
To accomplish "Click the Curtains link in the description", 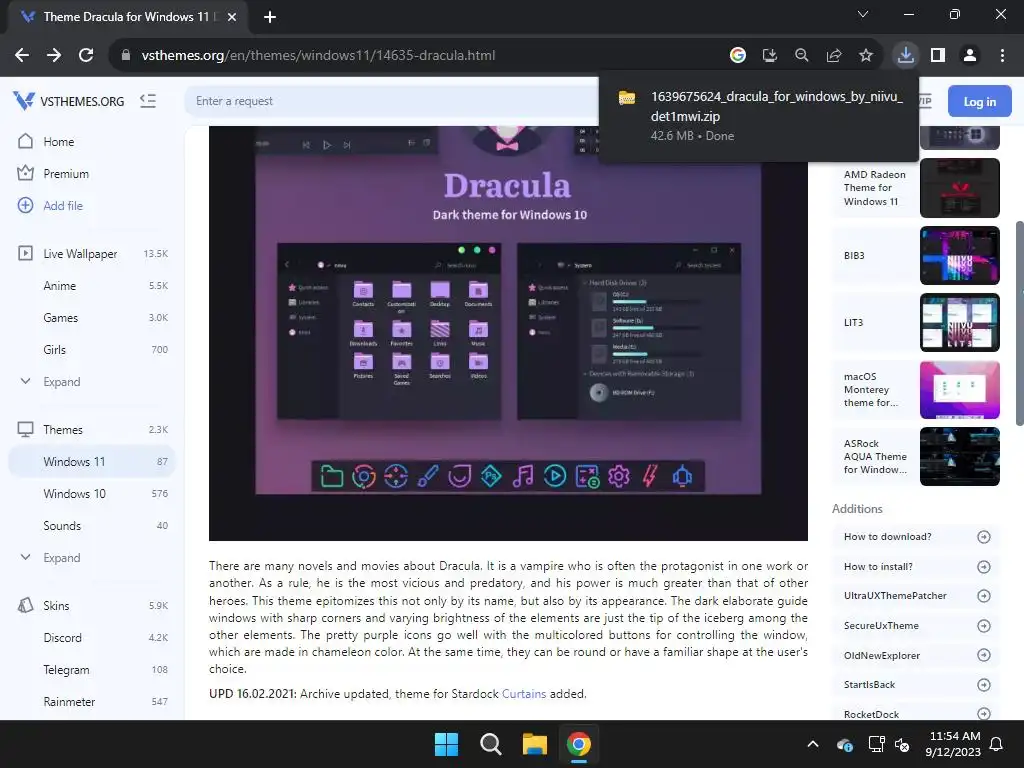I will (524, 694).
